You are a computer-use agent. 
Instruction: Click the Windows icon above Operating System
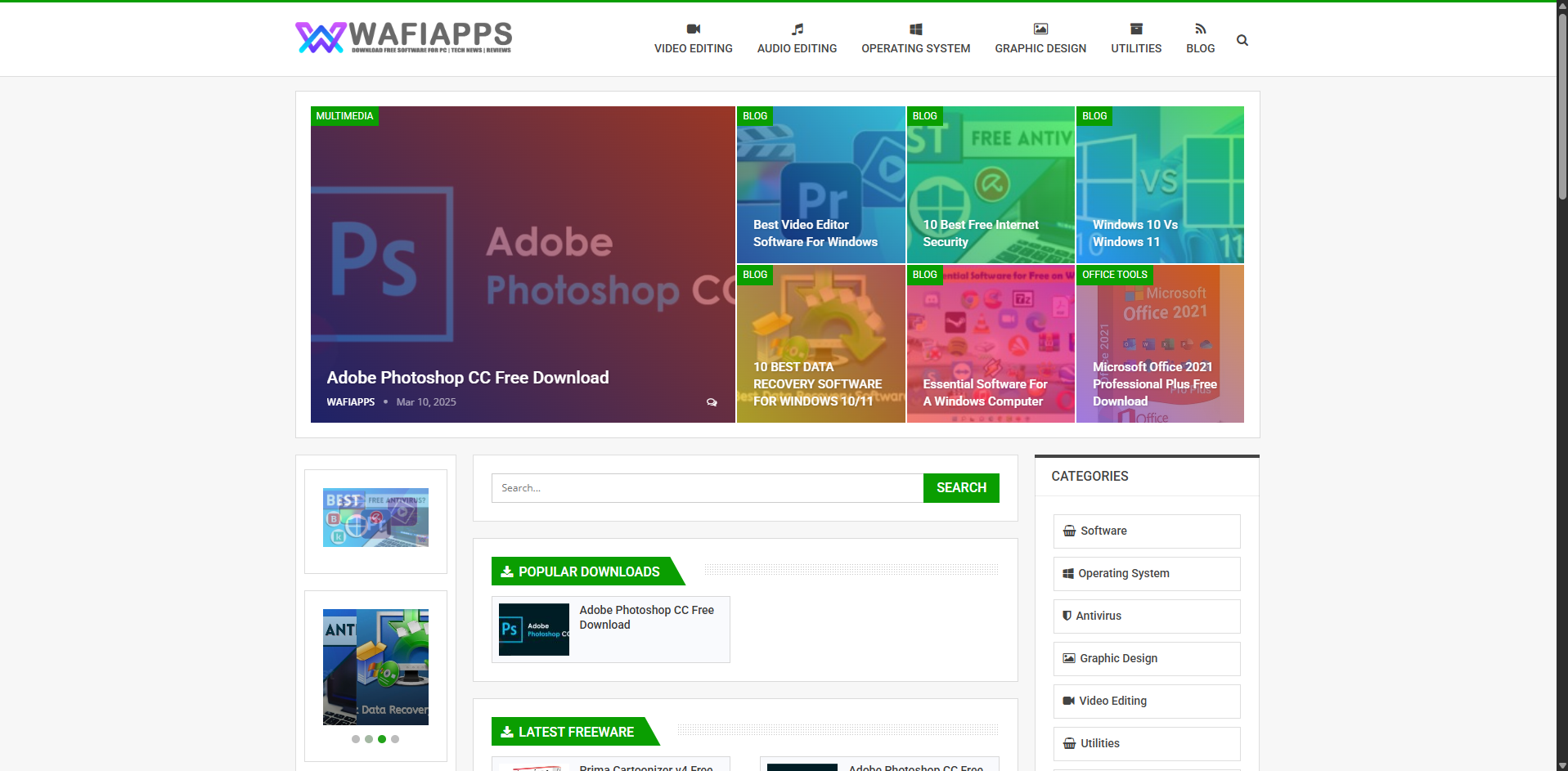916,29
